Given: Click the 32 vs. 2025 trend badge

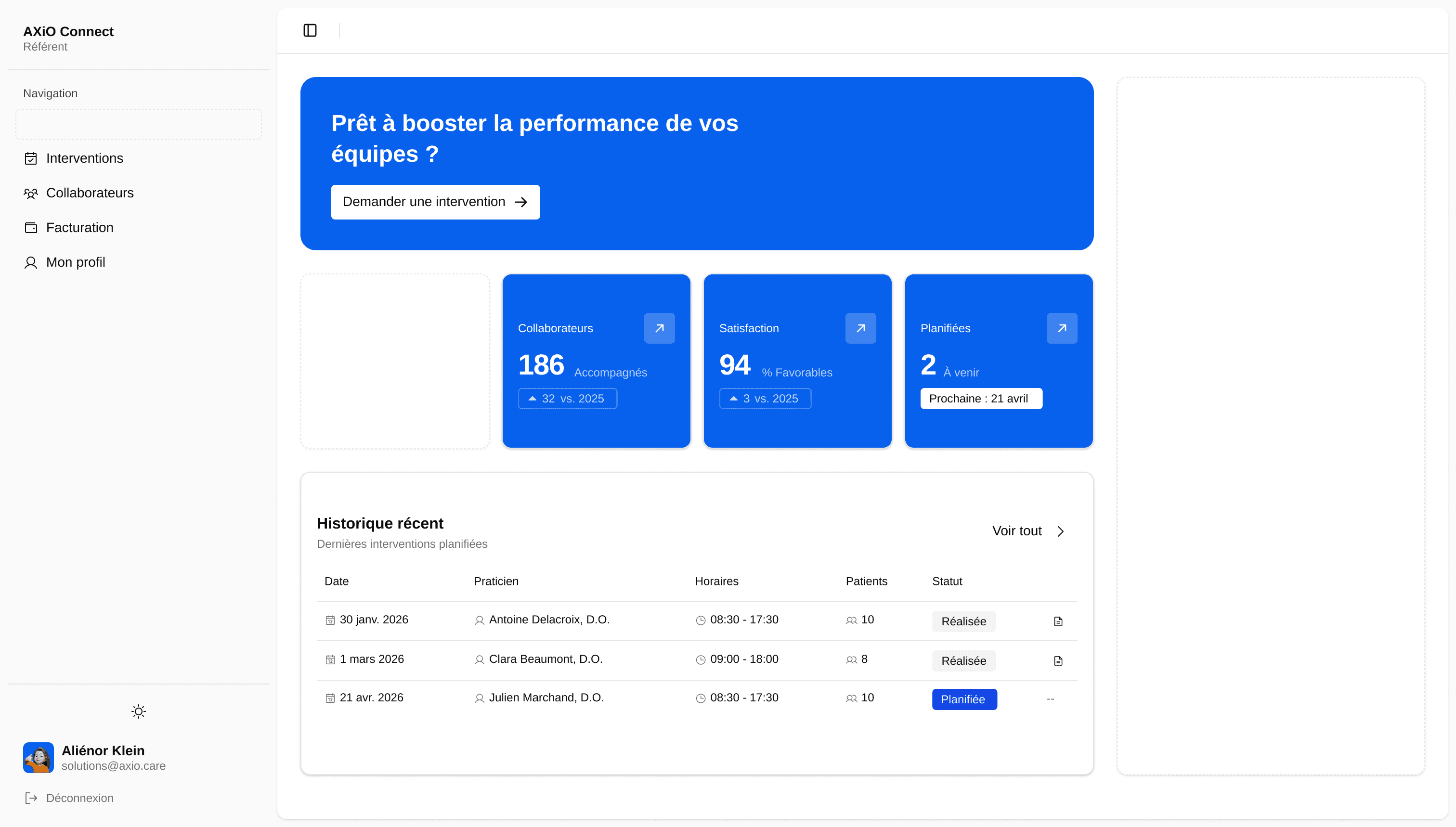Looking at the screenshot, I should point(567,399).
